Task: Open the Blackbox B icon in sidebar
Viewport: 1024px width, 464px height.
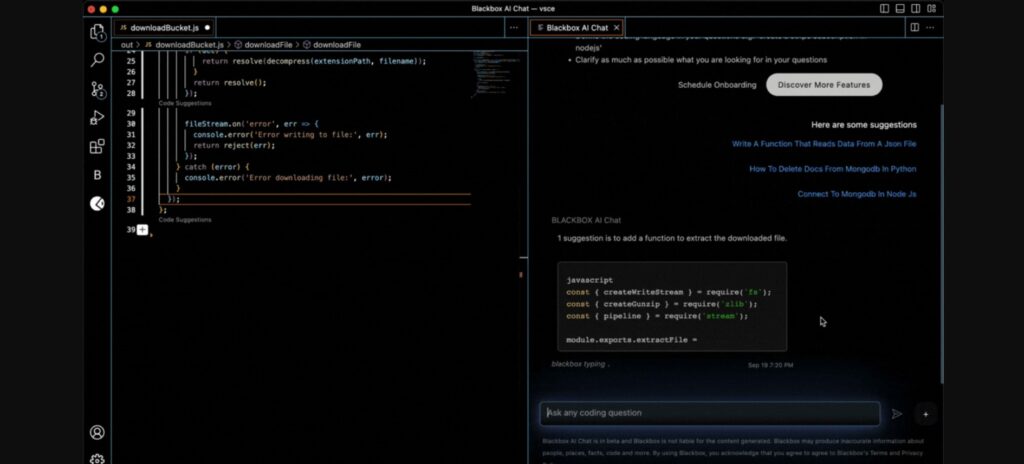Action: [97, 175]
